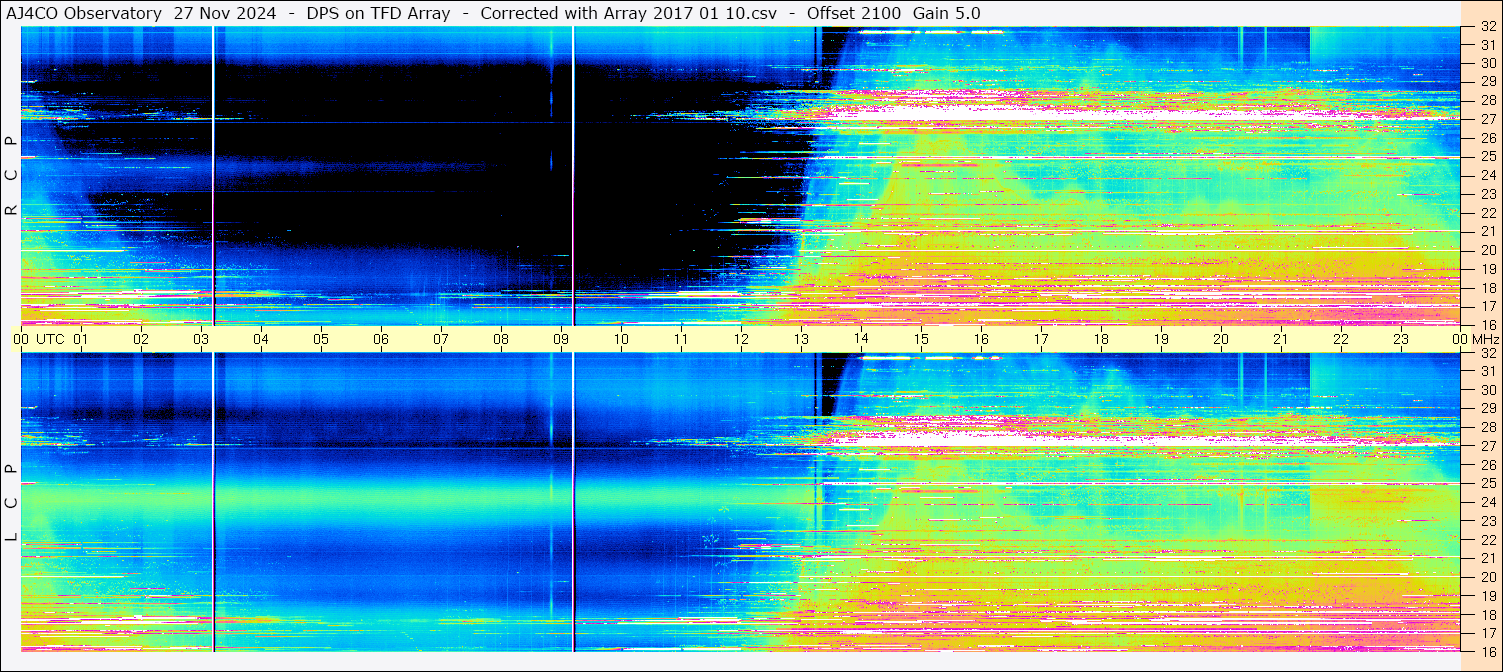The height and width of the screenshot is (672, 1503).
Task: Click upper panel frequency label '20'
Action: pos(1487,250)
